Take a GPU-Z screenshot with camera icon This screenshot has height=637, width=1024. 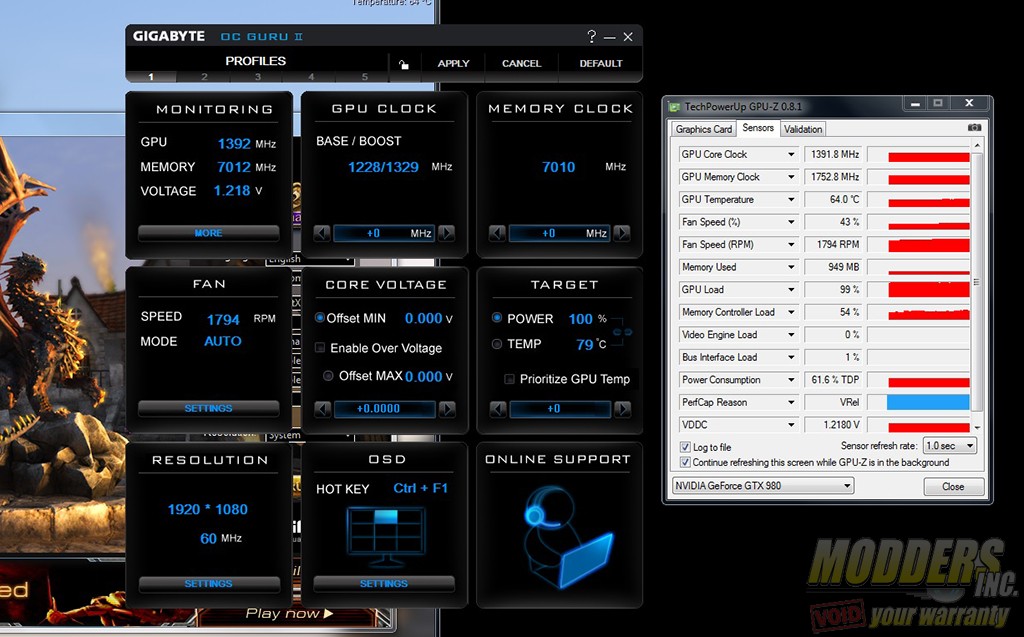974,128
